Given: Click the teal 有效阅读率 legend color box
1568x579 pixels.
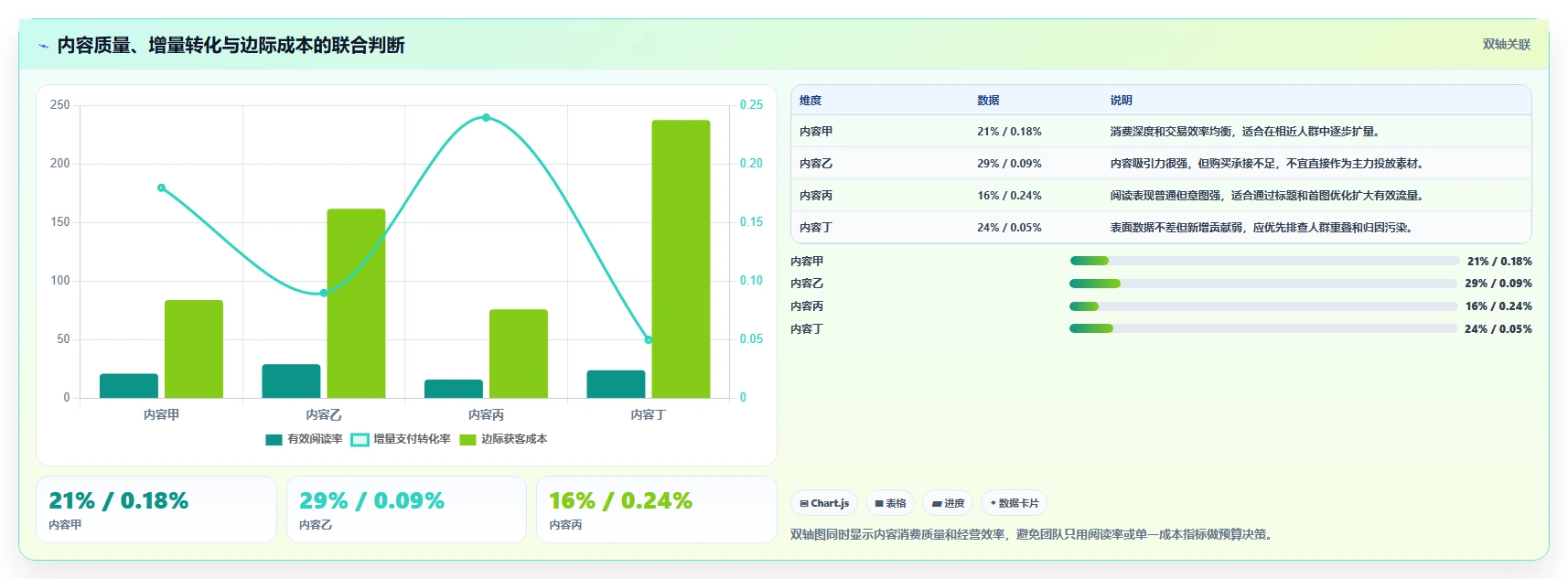Looking at the screenshot, I should point(274,440).
